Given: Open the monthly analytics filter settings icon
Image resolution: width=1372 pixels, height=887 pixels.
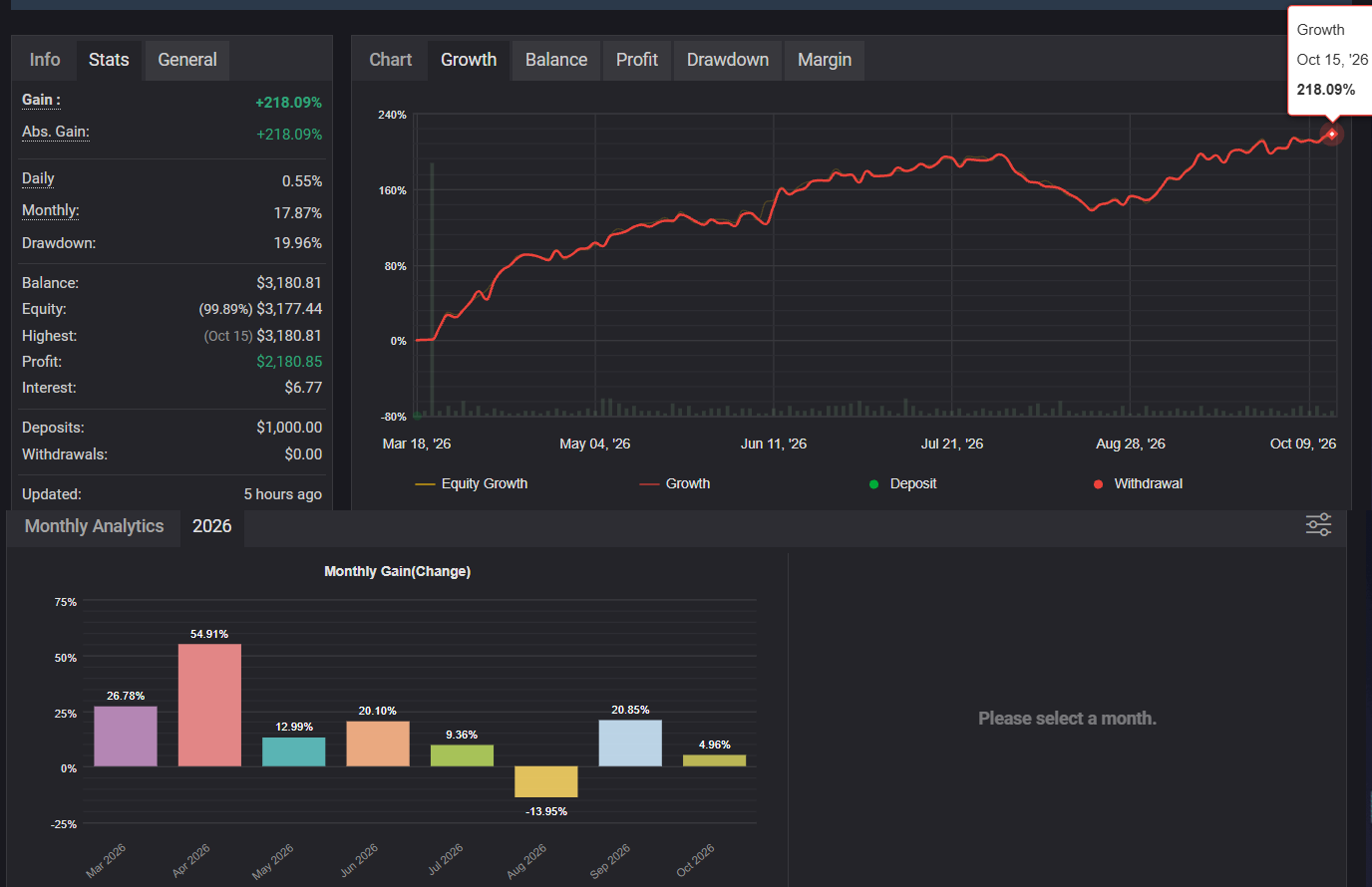Looking at the screenshot, I should [x=1318, y=524].
